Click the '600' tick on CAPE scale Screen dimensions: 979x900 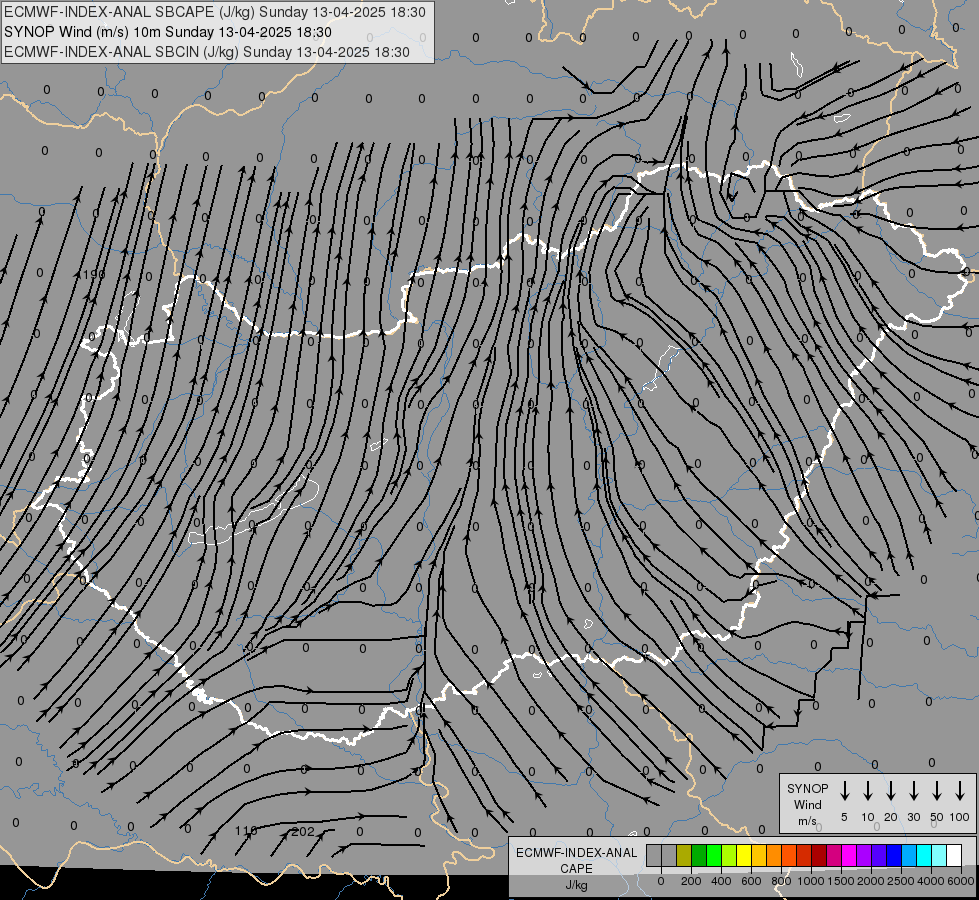751,881
